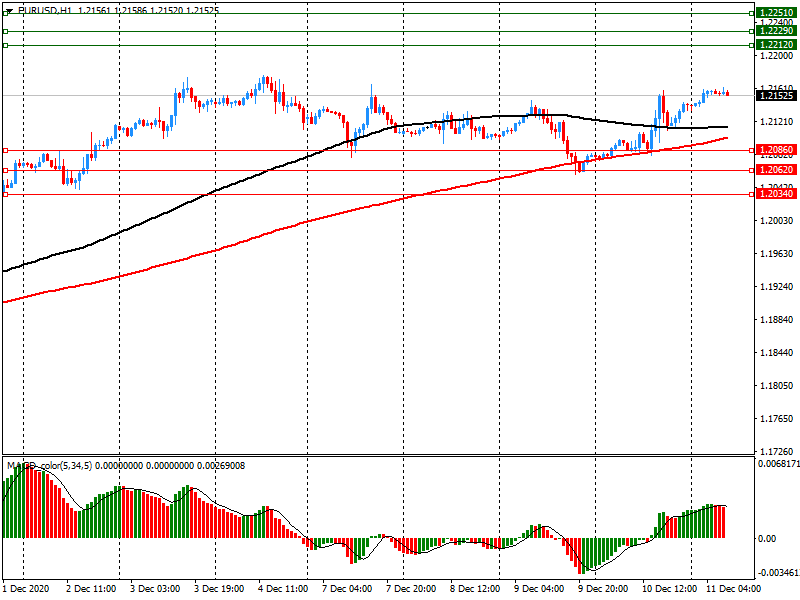Click the 1.18440 value on the price scale

coord(777,353)
